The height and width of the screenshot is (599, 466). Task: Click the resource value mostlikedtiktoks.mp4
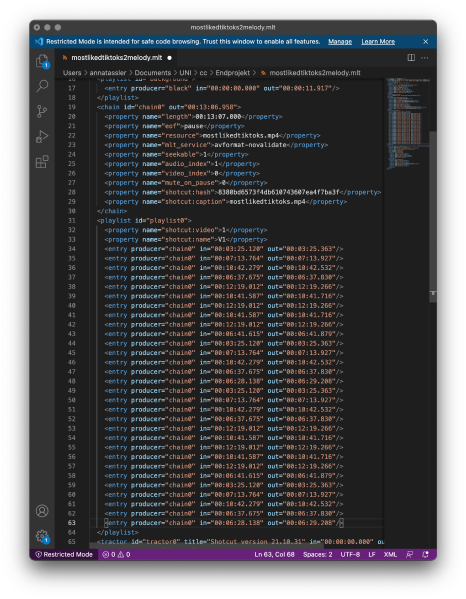(241, 136)
